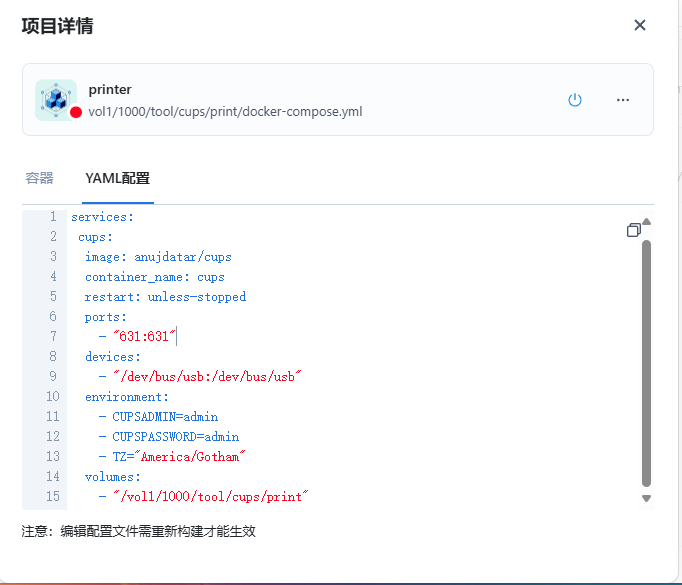Click the 'devices:' line
Viewport: 682px width, 585px height.
click(113, 357)
